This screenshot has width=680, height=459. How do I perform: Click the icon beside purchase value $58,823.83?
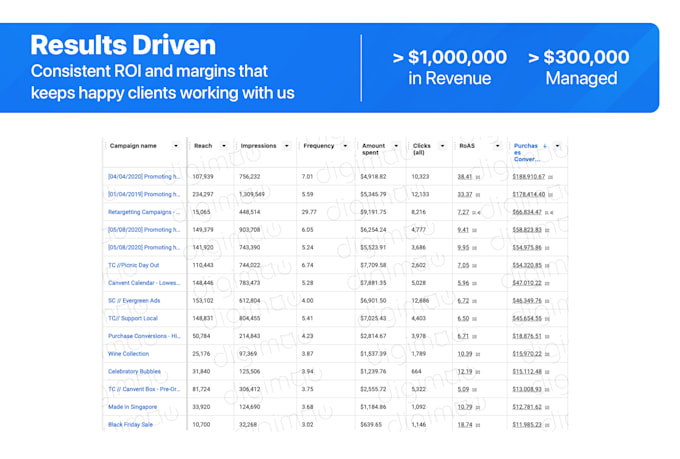tap(547, 230)
